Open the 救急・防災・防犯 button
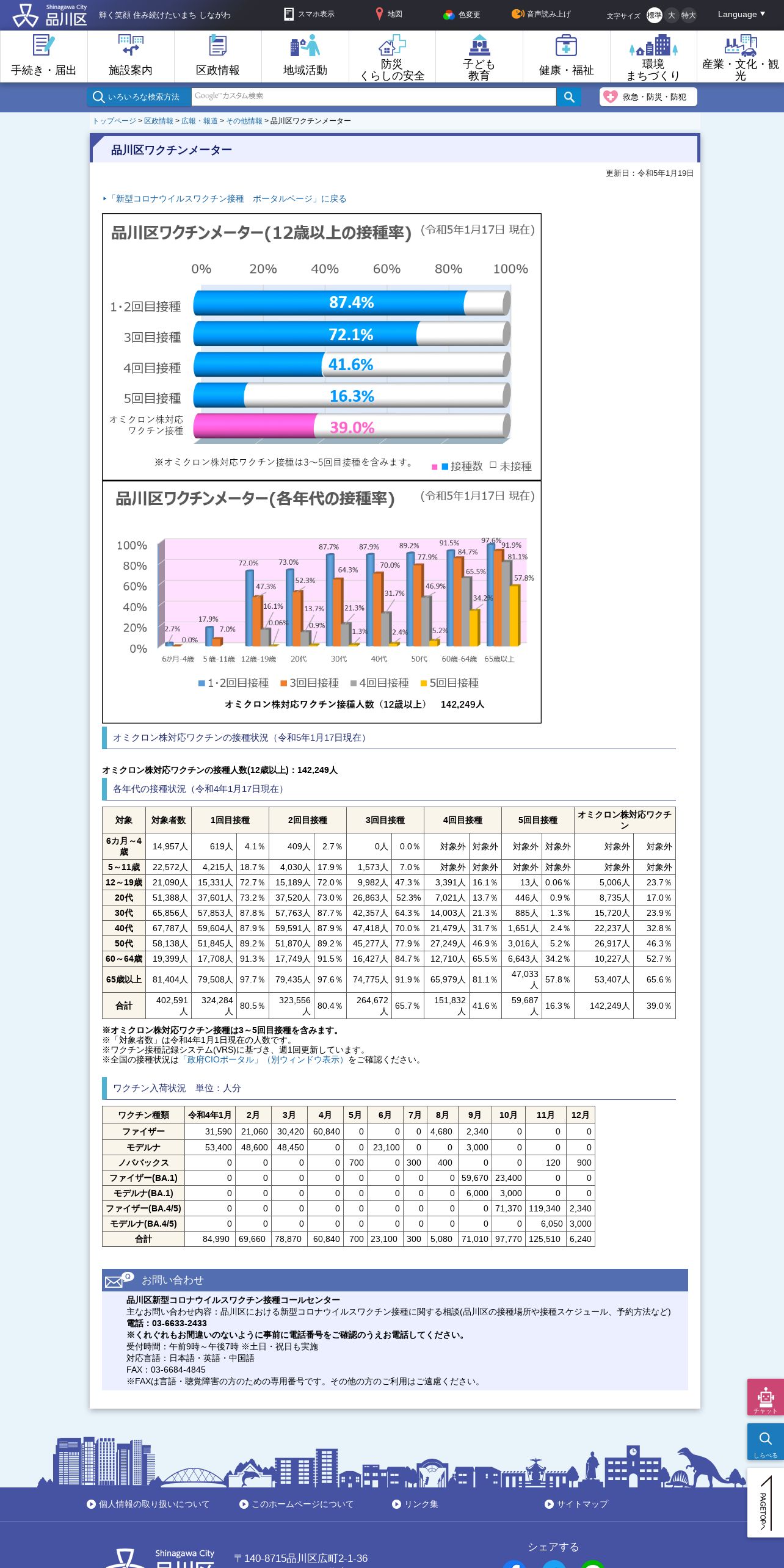 pyautogui.click(x=648, y=96)
